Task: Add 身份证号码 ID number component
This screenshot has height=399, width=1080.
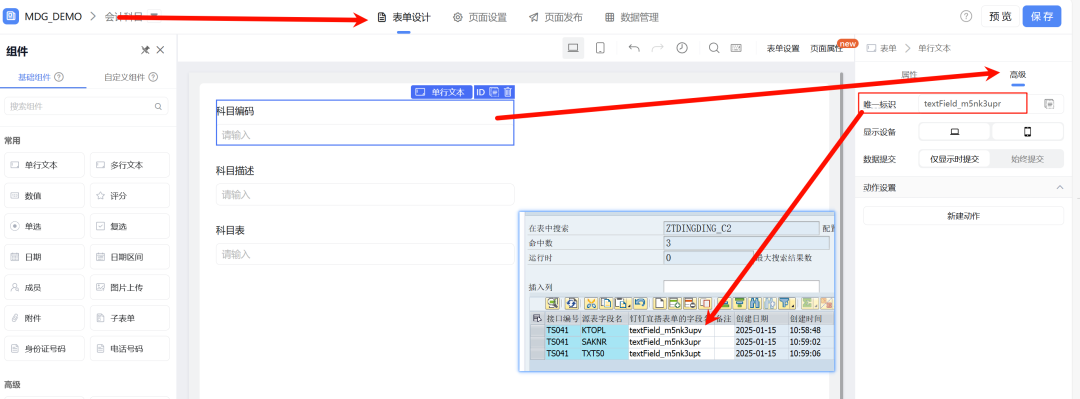Action: (x=44, y=349)
